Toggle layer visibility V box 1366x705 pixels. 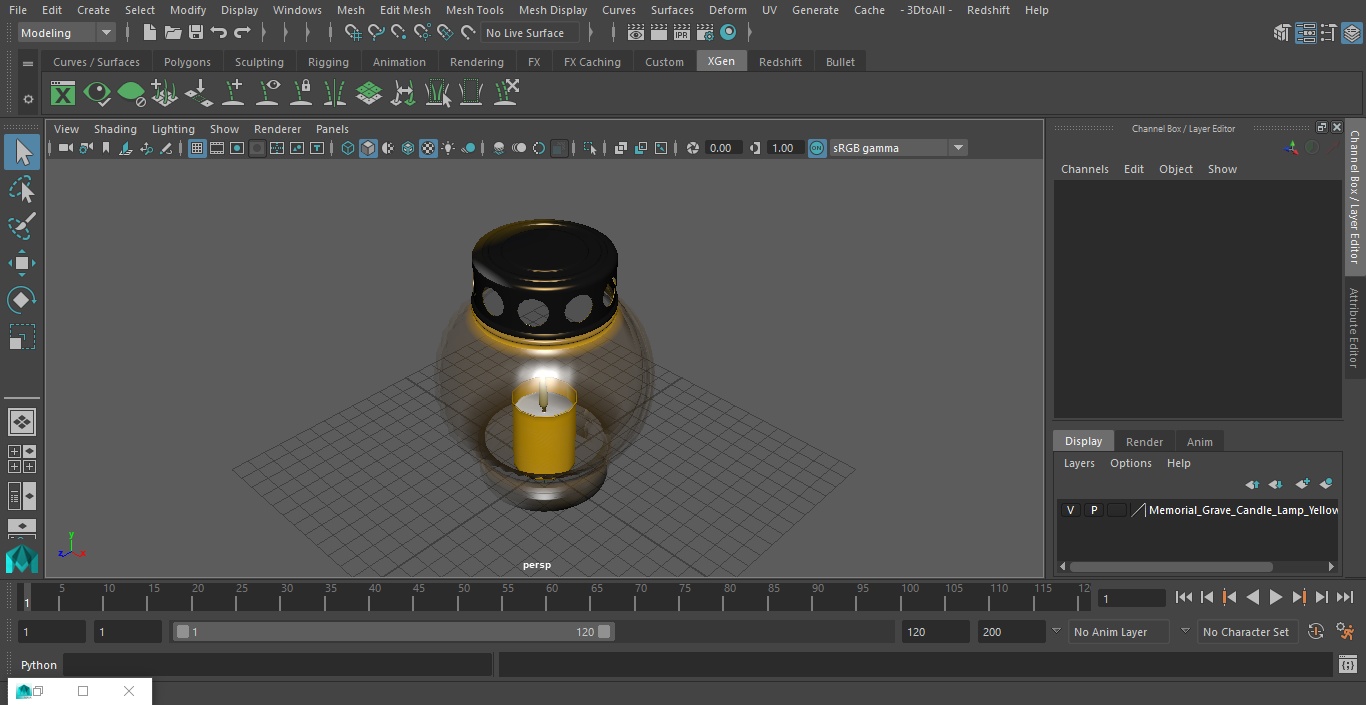(1070, 510)
